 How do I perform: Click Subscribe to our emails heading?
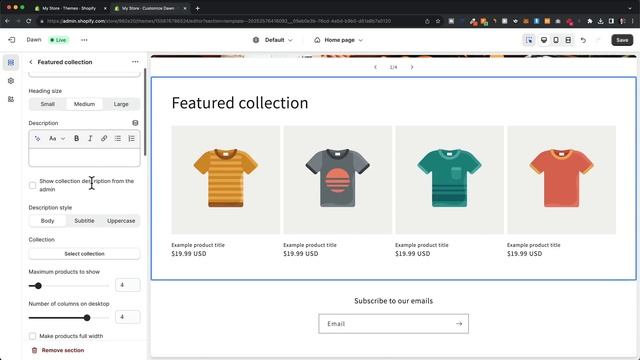pos(393,301)
